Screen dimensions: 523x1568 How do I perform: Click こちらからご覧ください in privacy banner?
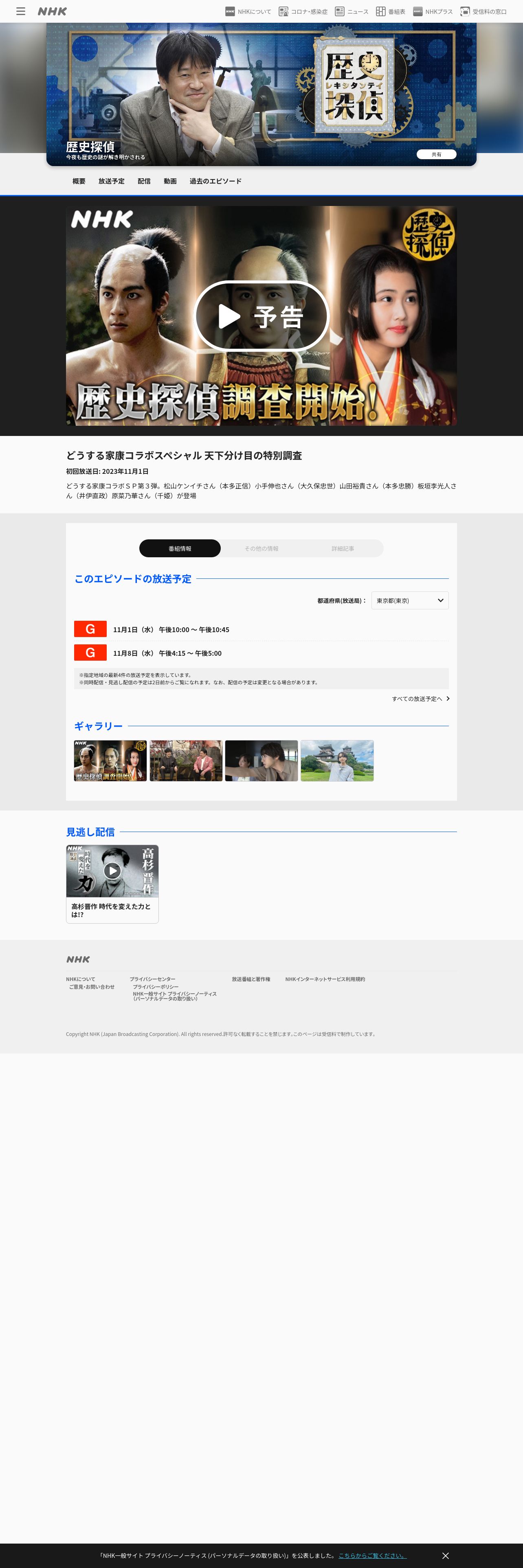coord(373,1555)
